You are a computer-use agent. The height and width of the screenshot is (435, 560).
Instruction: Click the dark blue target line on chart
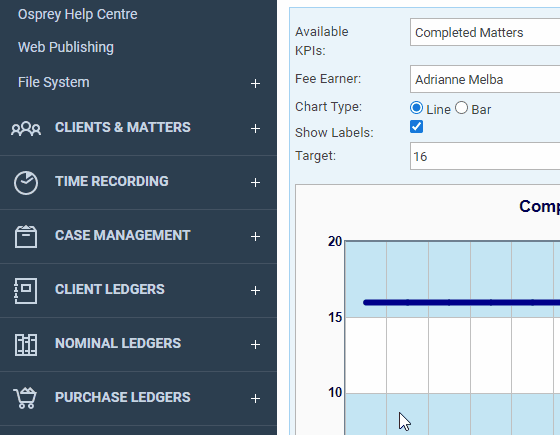tap(461, 303)
